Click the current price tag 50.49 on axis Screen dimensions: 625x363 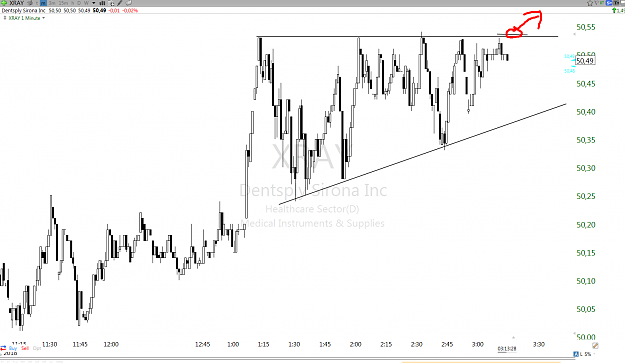tap(585, 61)
